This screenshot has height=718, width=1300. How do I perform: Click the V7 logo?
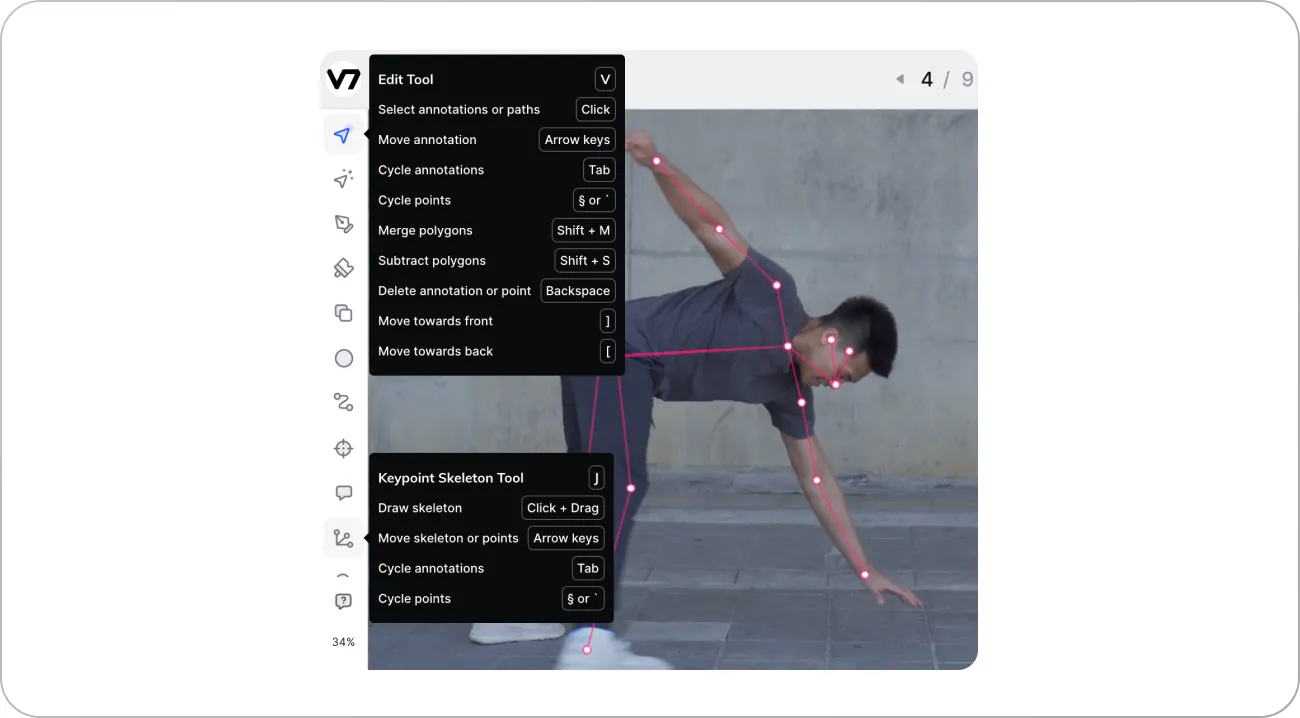[x=344, y=80]
